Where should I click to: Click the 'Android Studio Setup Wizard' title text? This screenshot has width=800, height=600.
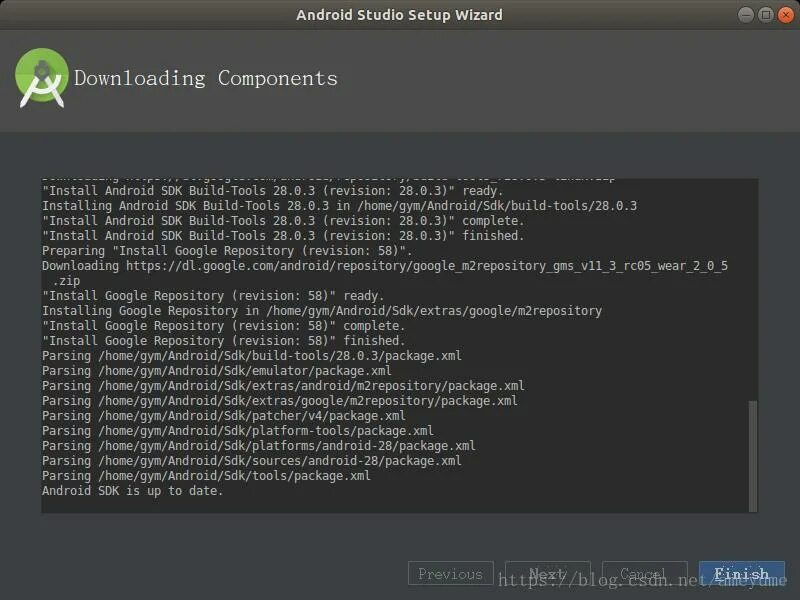399,15
